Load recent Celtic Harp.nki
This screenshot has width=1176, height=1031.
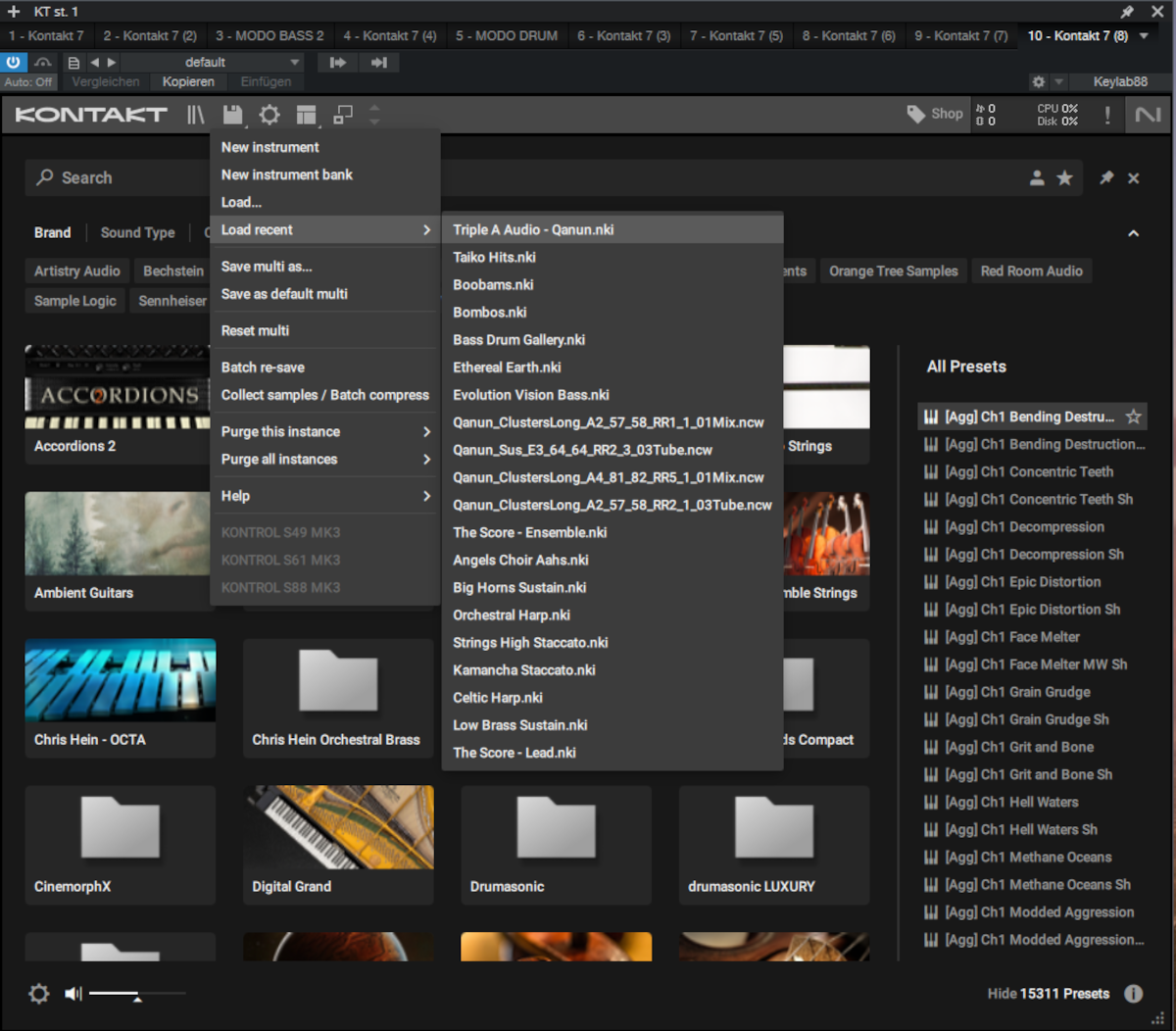(x=612, y=698)
